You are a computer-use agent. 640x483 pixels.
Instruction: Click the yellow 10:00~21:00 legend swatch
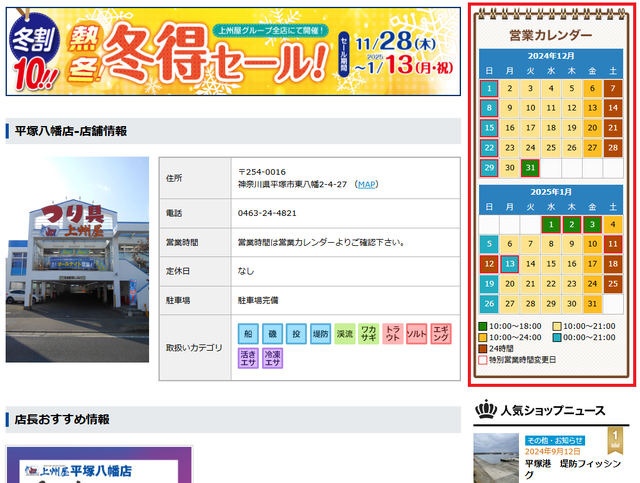click(557, 327)
